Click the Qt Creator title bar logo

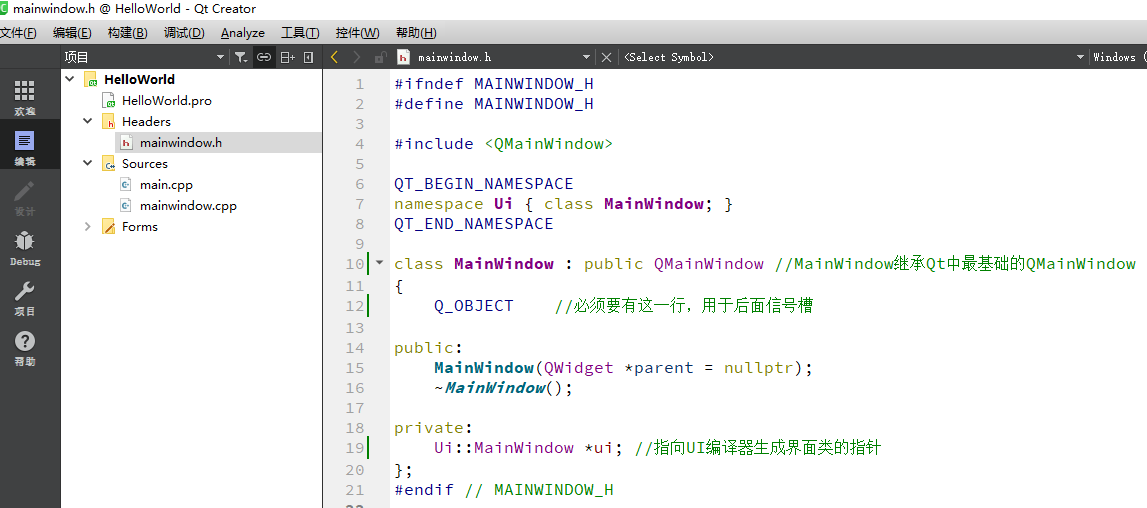click(5, 9)
